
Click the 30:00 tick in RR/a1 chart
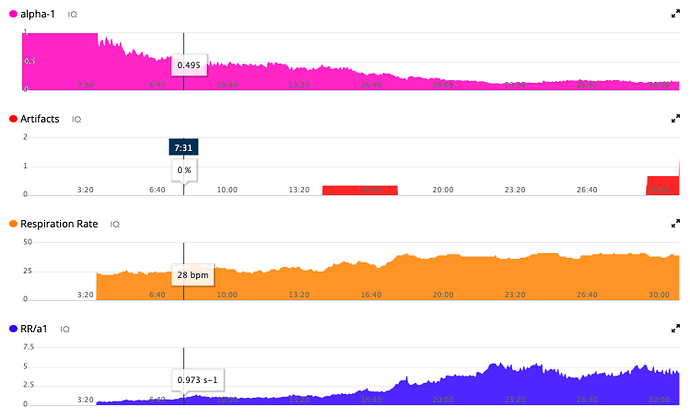659,399
